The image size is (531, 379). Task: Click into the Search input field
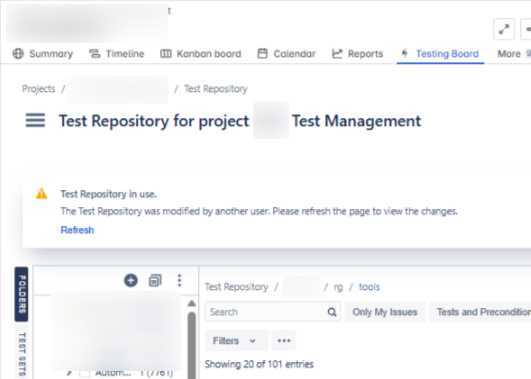[268, 312]
